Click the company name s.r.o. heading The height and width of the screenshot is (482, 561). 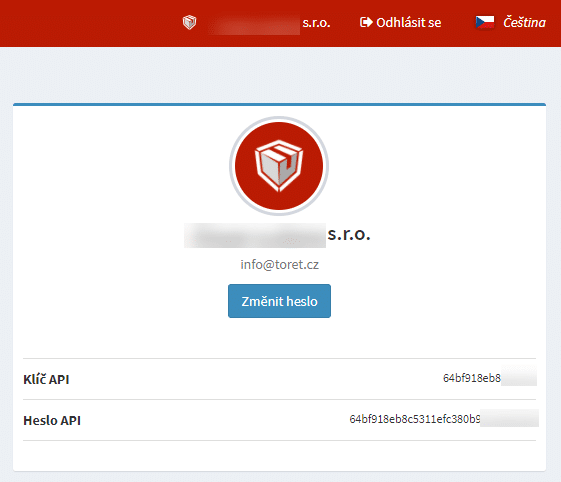(x=277, y=235)
